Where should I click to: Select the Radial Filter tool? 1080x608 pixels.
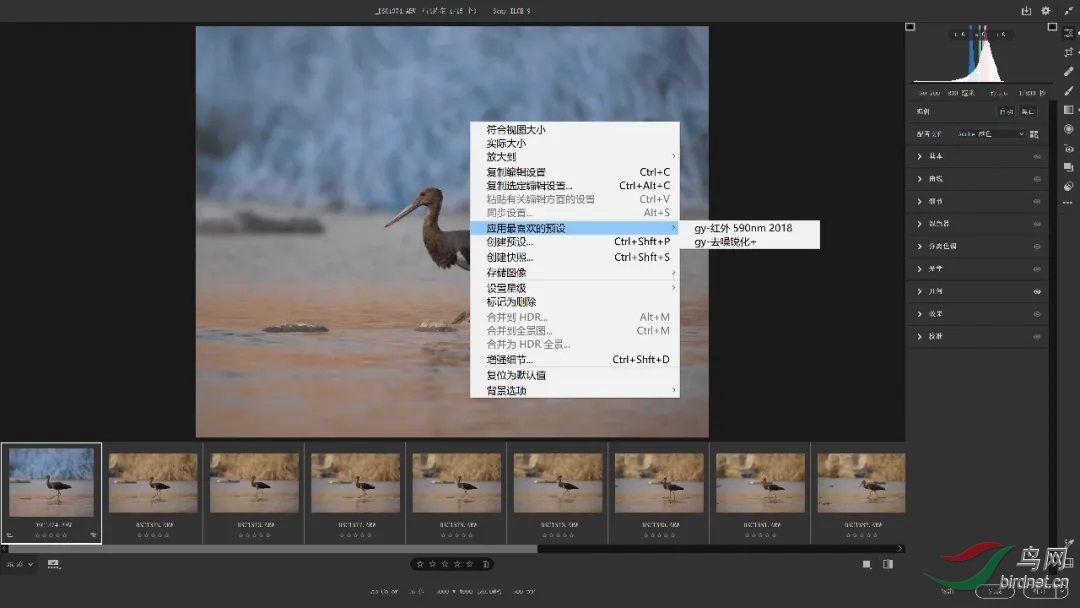point(1069,128)
